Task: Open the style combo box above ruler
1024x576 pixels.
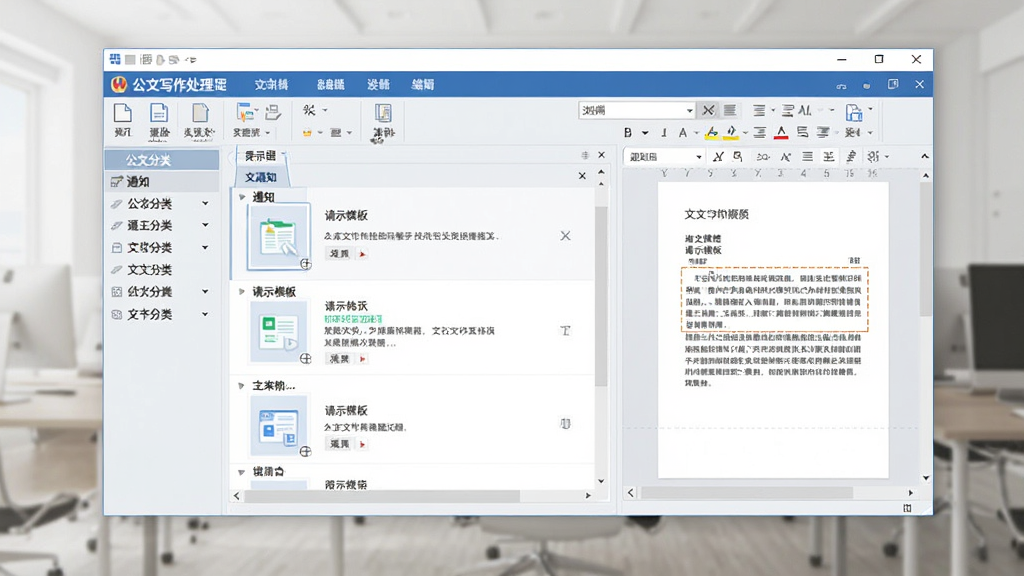Action: pyautogui.click(x=664, y=157)
